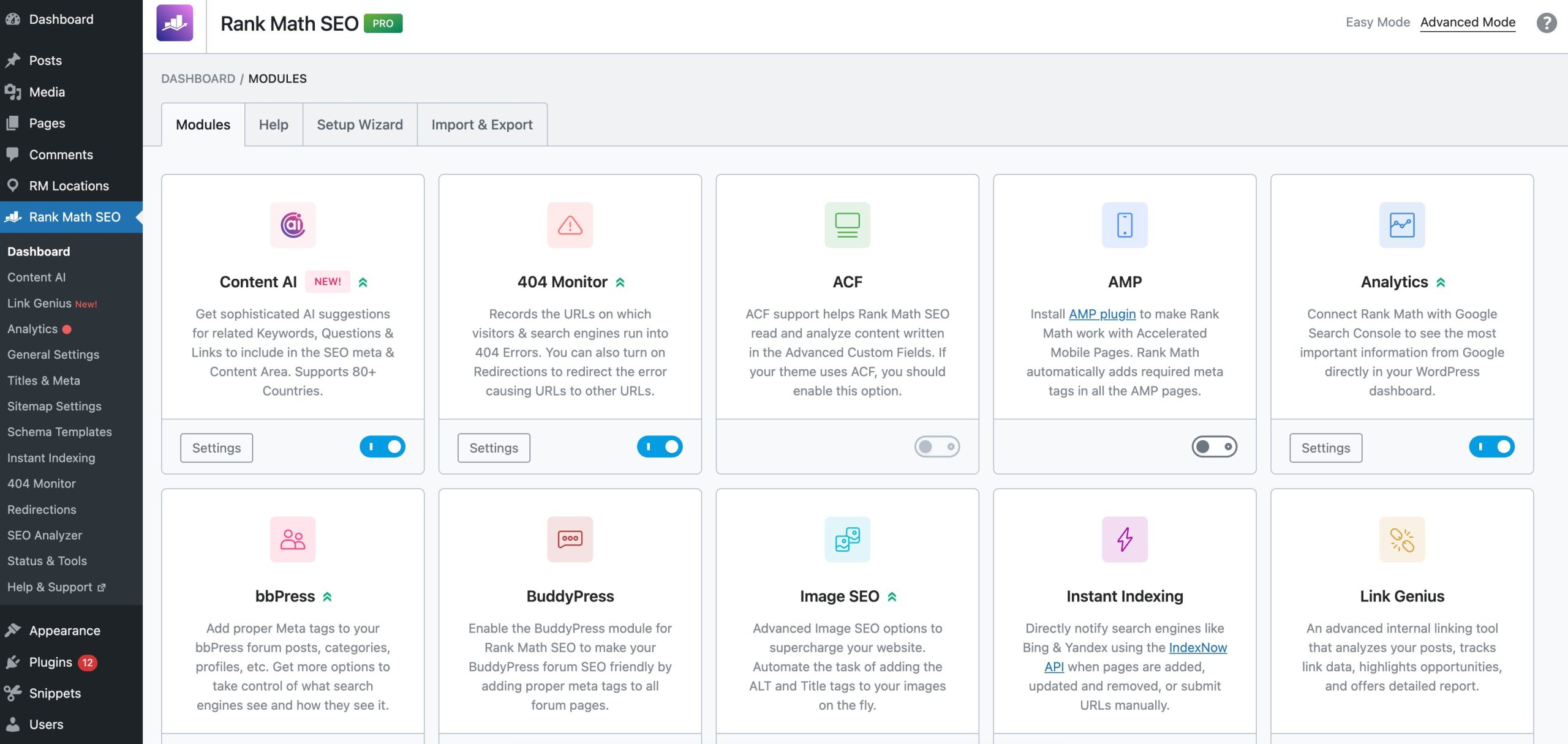Click the 404 Monitor warning triangle icon
Image resolution: width=1568 pixels, height=744 pixels.
click(570, 225)
